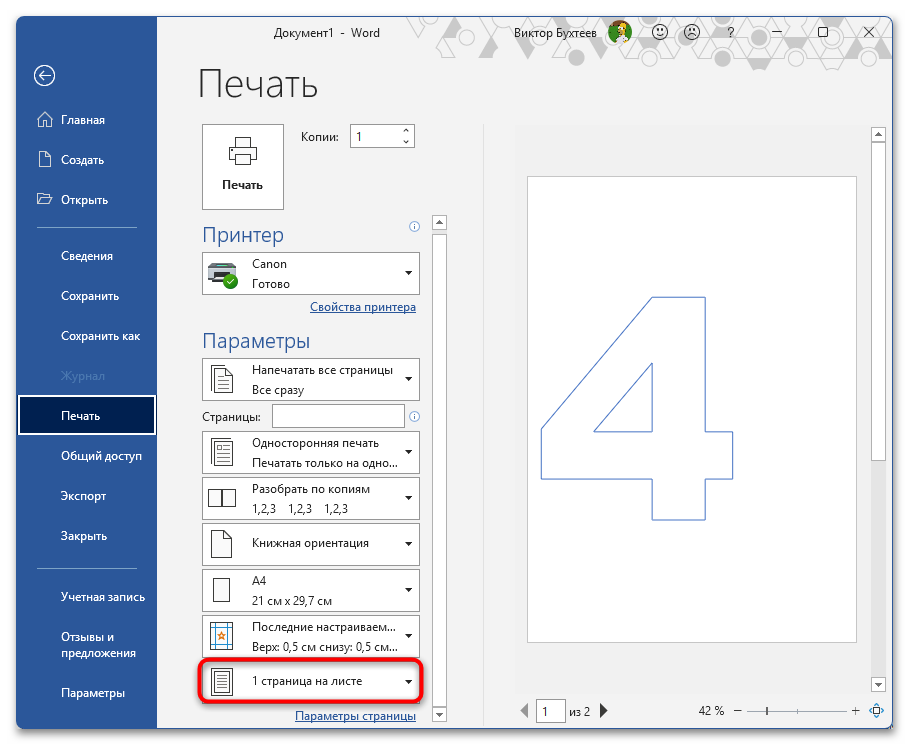The height and width of the screenshot is (745, 909).
Task: Click the info icon next to Страницы field
Action: click(x=414, y=417)
